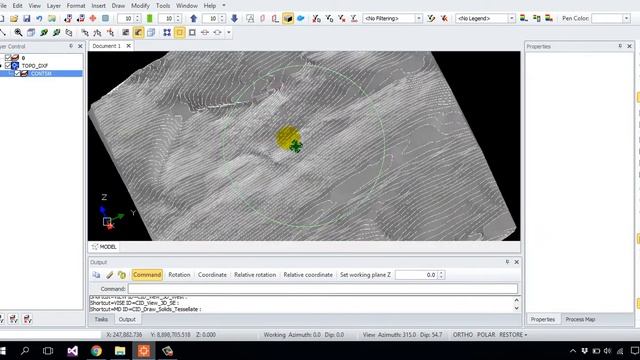Click the second green arrow view icon
Image resolution: width=640 pixels, height=360 pixels.
point(56,32)
